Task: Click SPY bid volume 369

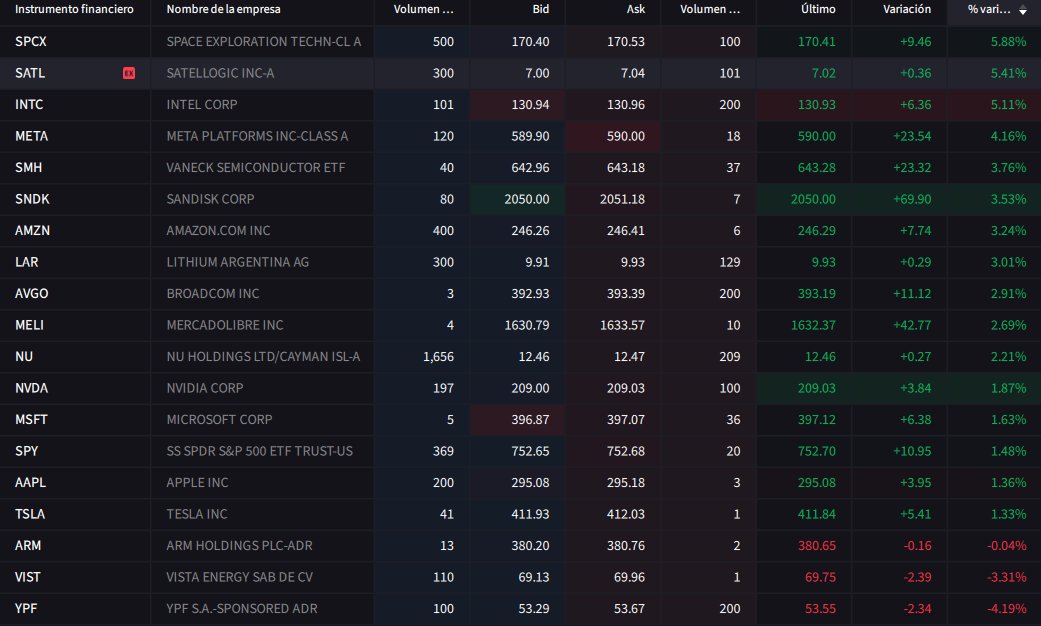Action: coord(443,451)
